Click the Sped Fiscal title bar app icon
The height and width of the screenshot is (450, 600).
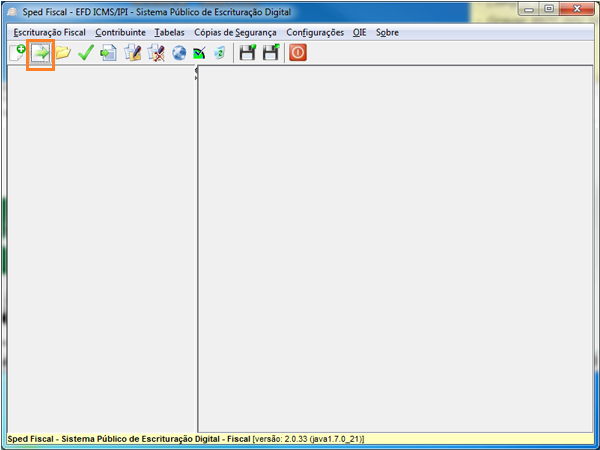tap(12, 12)
